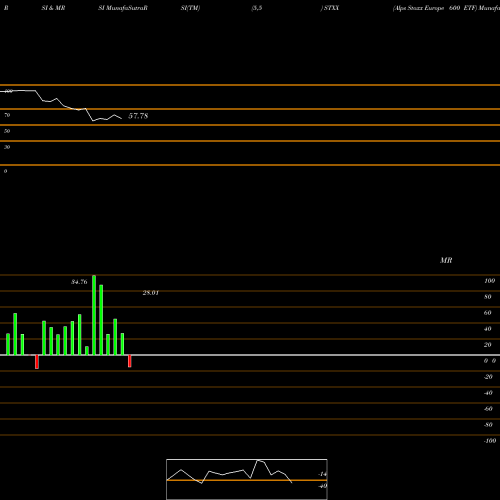The width and height of the screenshot is (500, 500).
Task: Click the 'SI MunafaSutraR' header text
Action: point(123,8)
